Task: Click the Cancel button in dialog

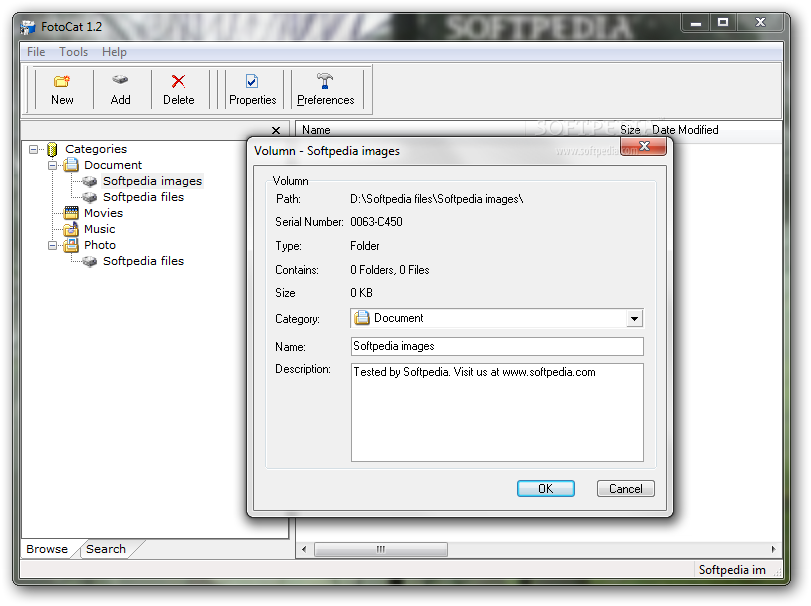Action: pyautogui.click(x=626, y=489)
